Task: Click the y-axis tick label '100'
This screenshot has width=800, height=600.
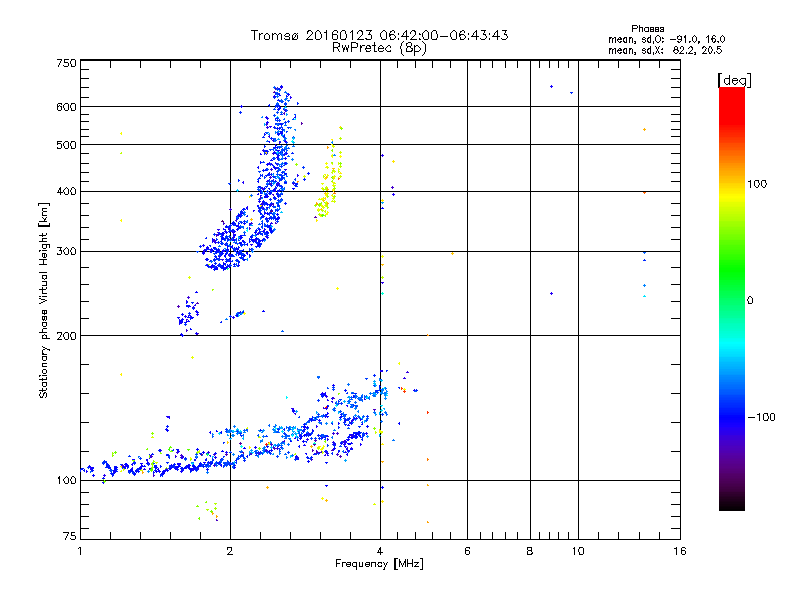Action: 66,481
